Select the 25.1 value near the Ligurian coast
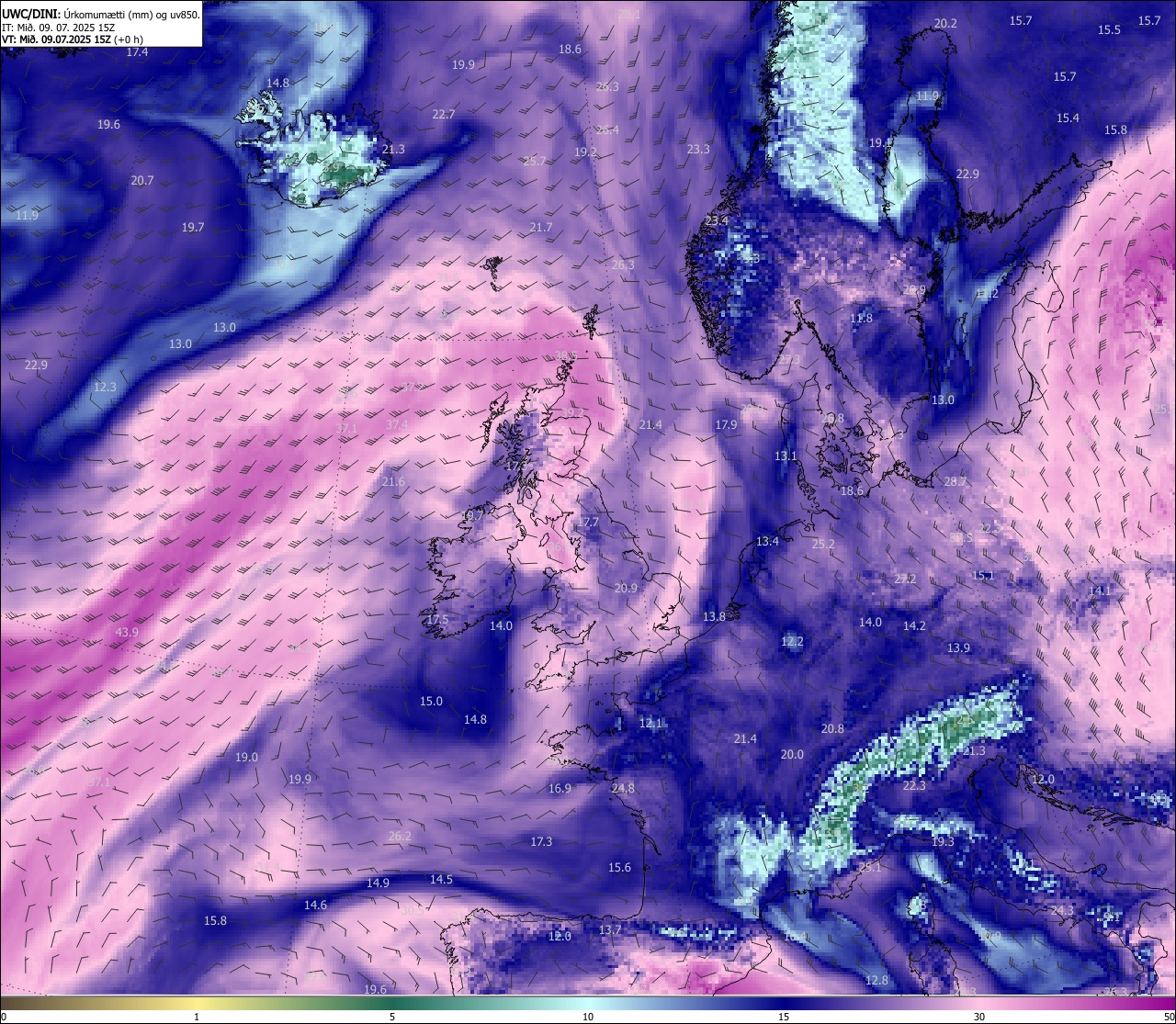Viewport: 1176px width, 1024px height. (x=869, y=867)
